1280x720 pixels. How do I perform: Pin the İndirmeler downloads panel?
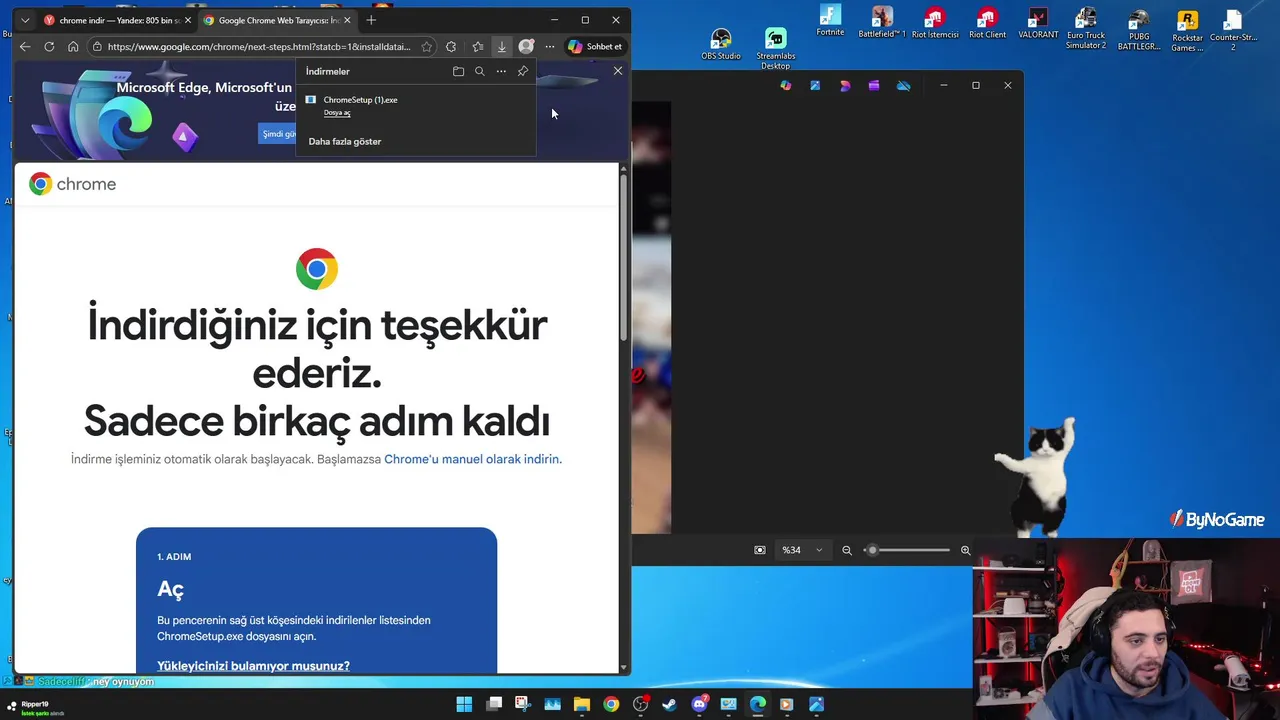pyautogui.click(x=522, y=71)
